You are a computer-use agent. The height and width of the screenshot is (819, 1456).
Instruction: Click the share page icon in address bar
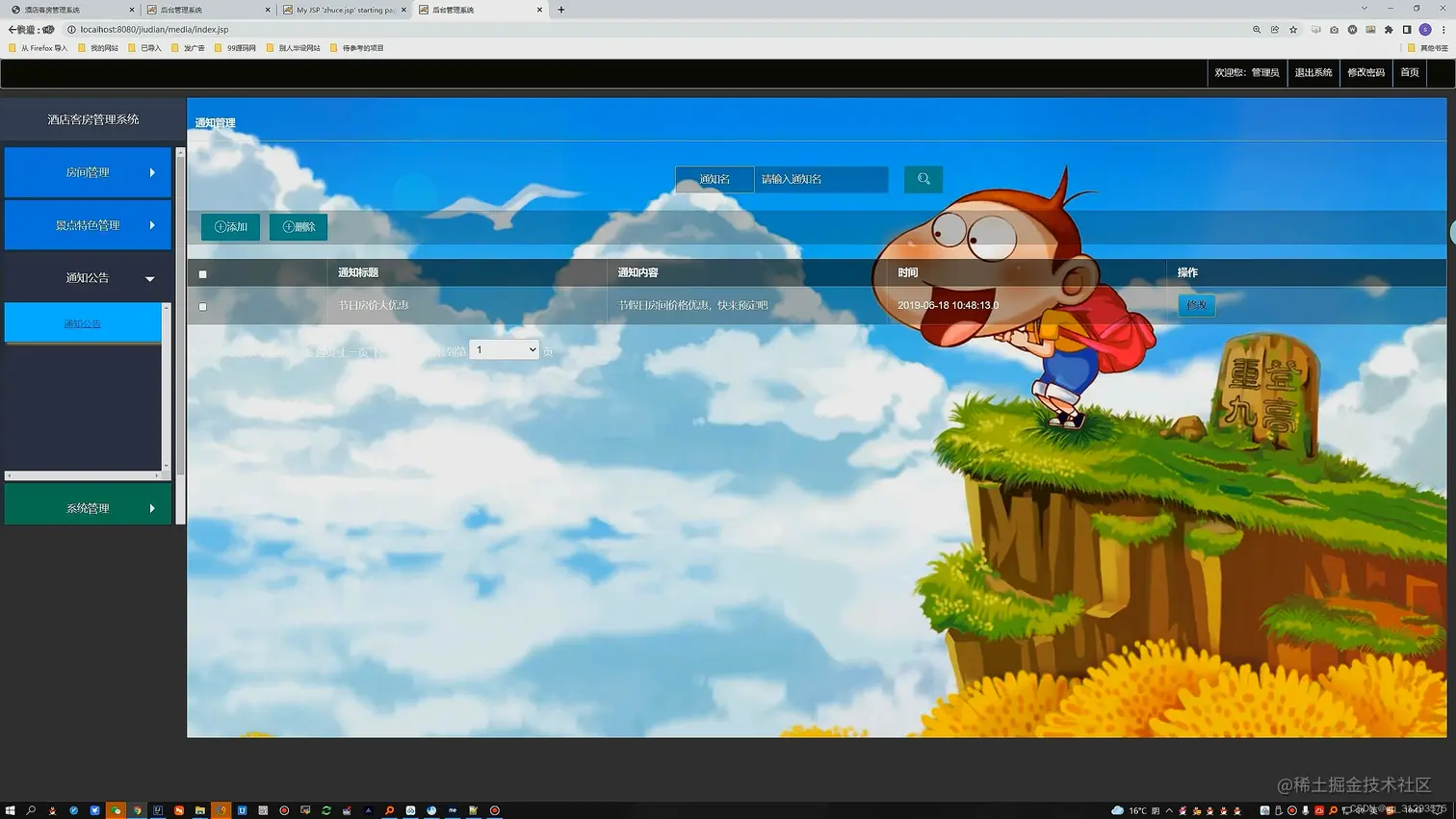[x=1275, y=30]
